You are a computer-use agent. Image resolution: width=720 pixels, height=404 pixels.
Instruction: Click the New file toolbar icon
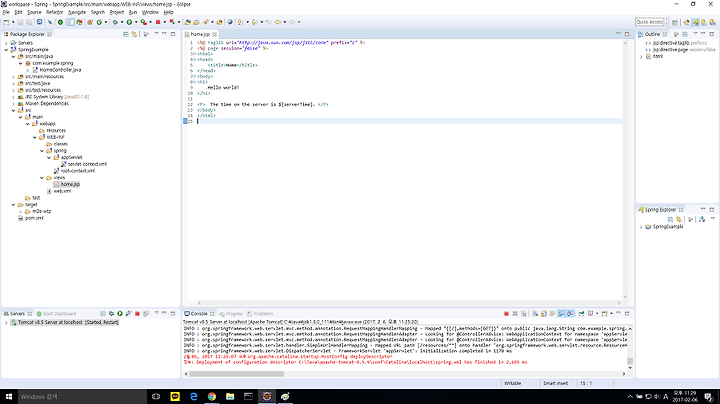6,22
